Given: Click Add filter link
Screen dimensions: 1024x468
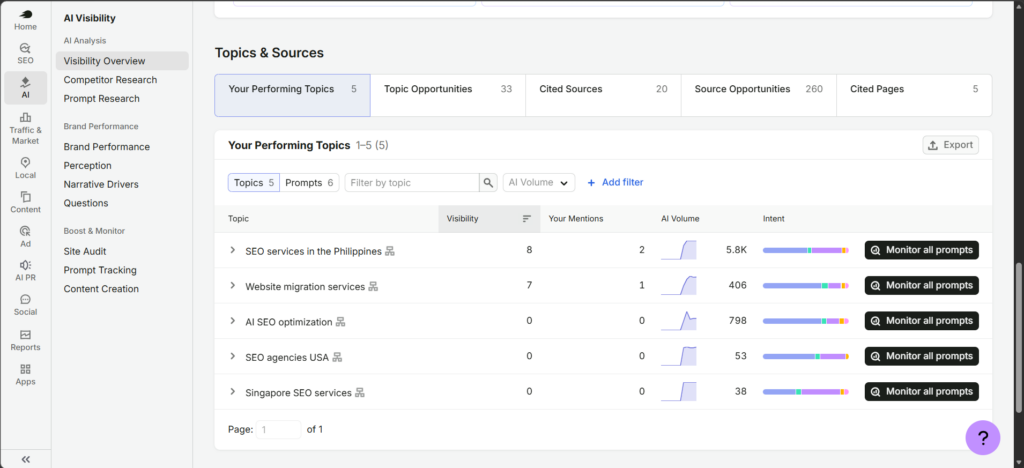Looking at the screenshot, I should [x=615, y=183].
